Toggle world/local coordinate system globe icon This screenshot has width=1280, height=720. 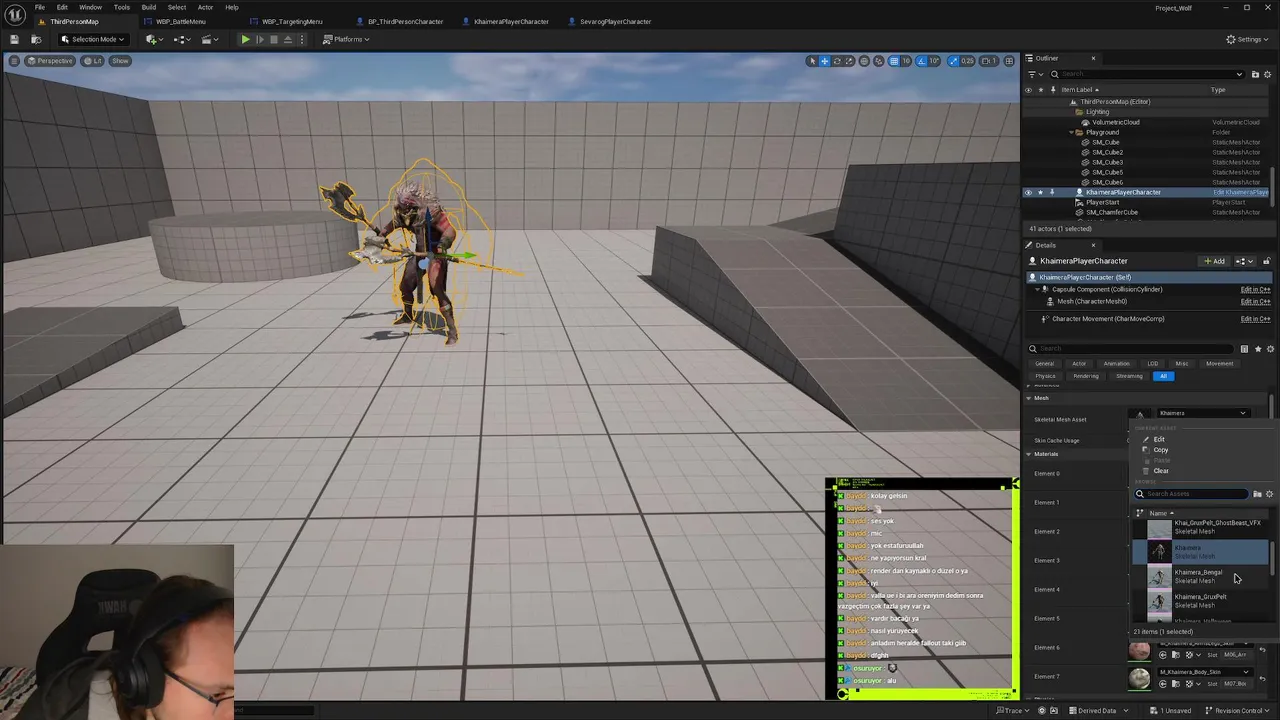(865, 61)
